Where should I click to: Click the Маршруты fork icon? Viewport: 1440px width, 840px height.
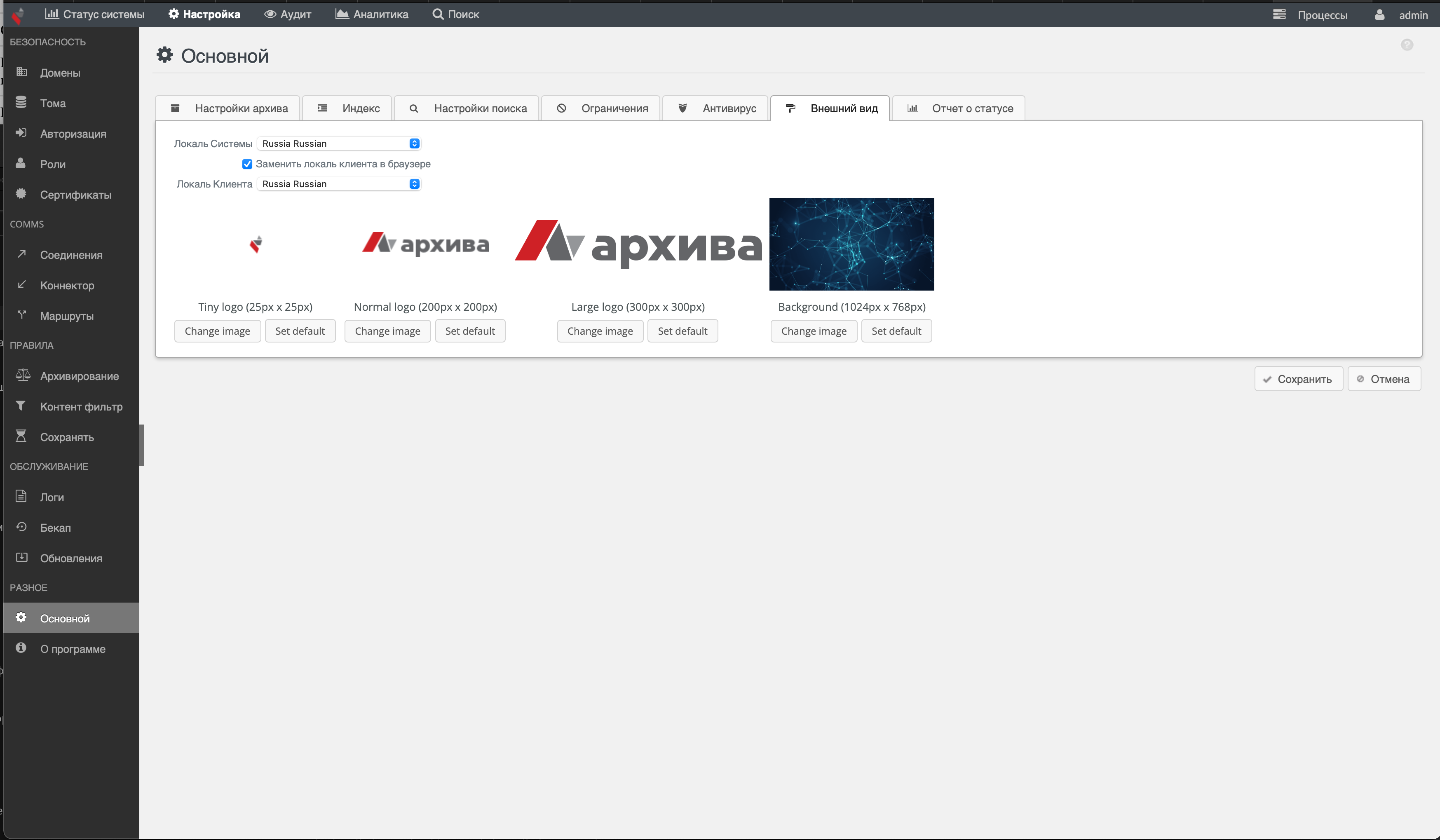coord(21,315)
